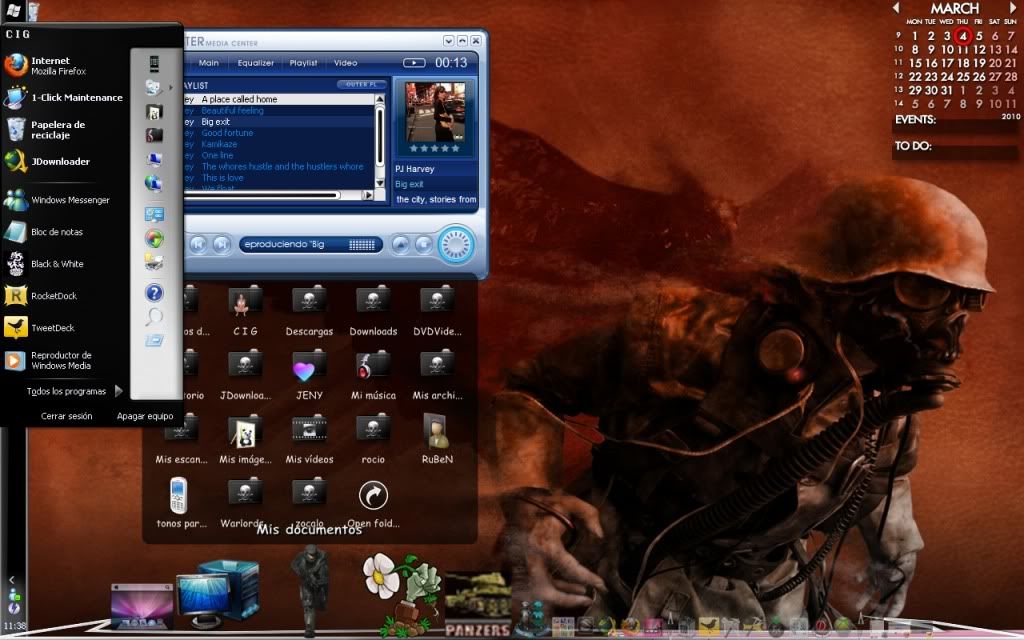Click Windows start flag button
The height and width of the screenshot is (640, 1024).
(x=12, y=10)
